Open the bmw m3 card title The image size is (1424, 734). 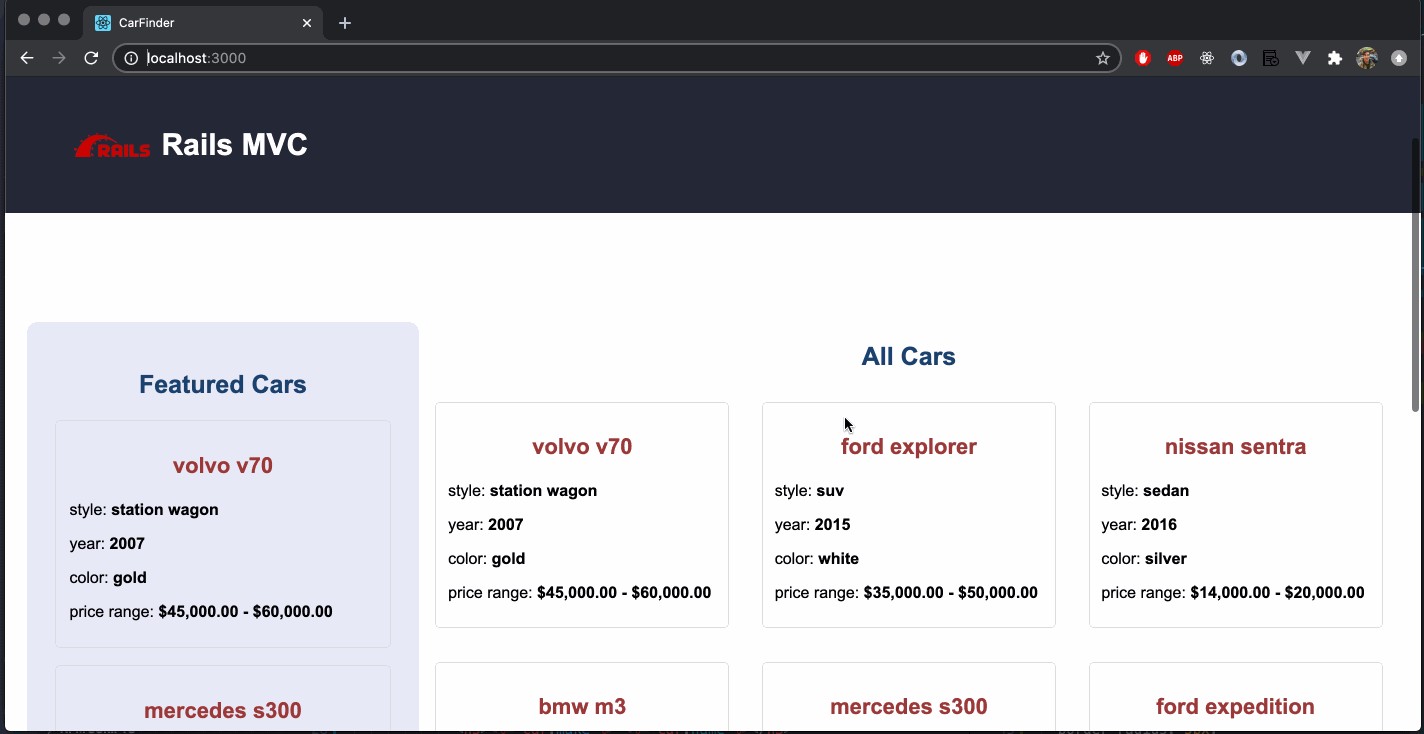[x=582, y=707]
